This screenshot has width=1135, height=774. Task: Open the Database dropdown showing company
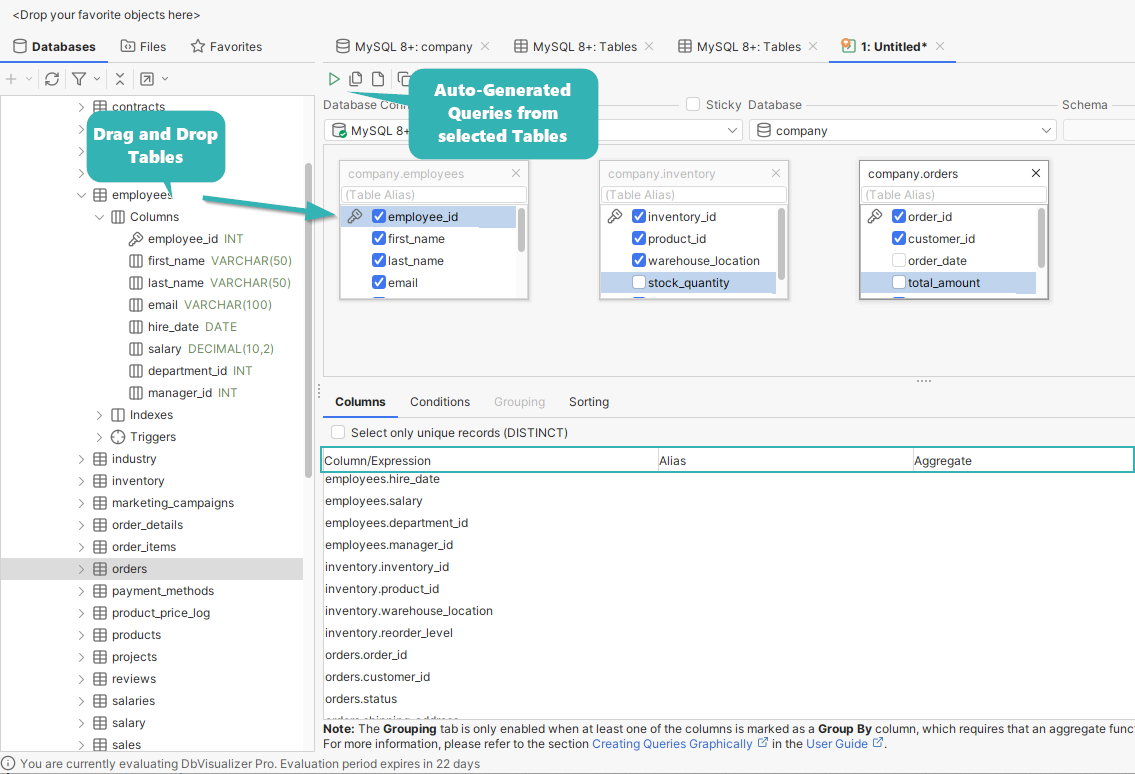pos(902,130)
